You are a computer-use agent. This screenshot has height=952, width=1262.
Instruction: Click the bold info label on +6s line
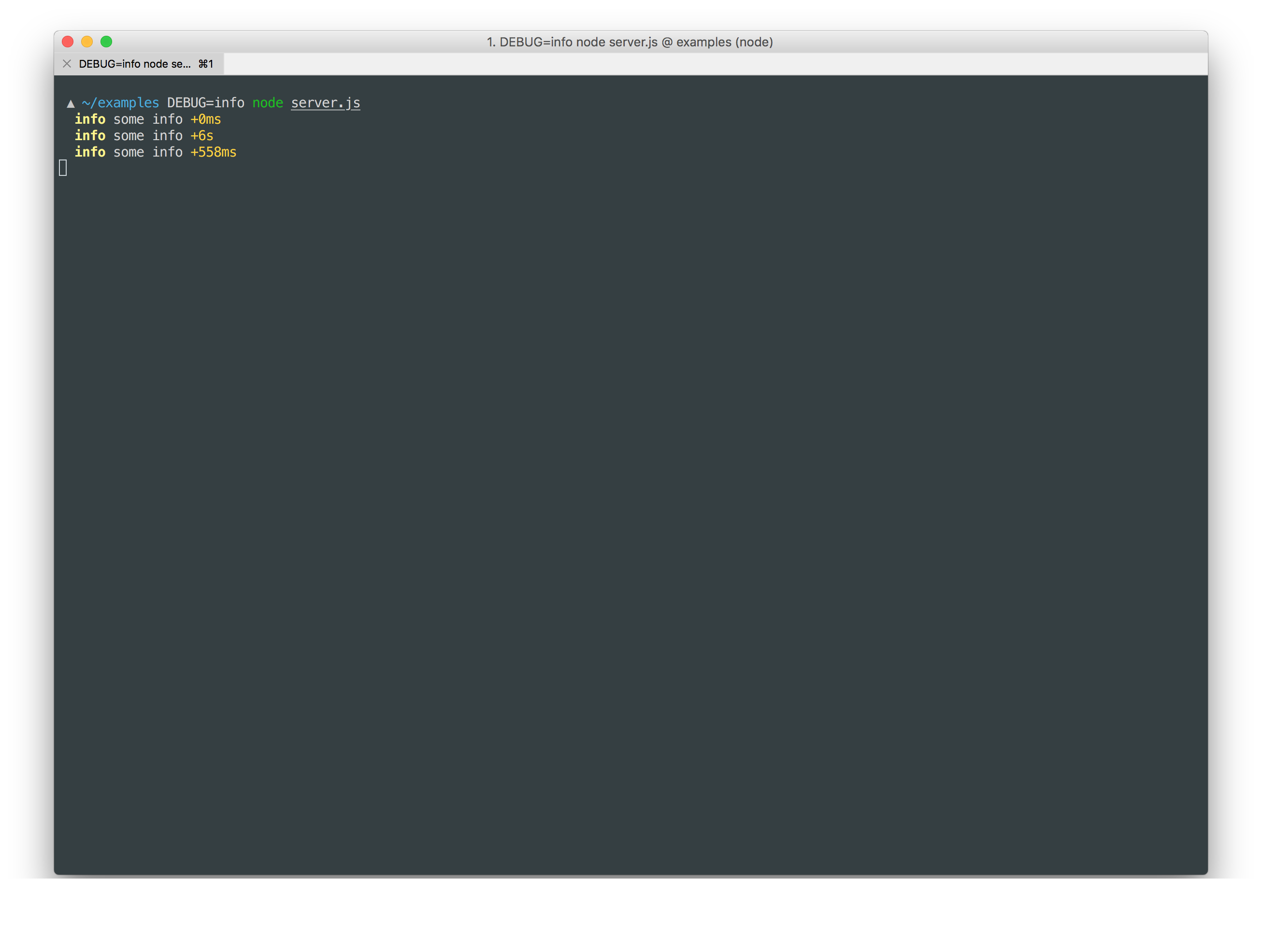click(x=90, y=136)
